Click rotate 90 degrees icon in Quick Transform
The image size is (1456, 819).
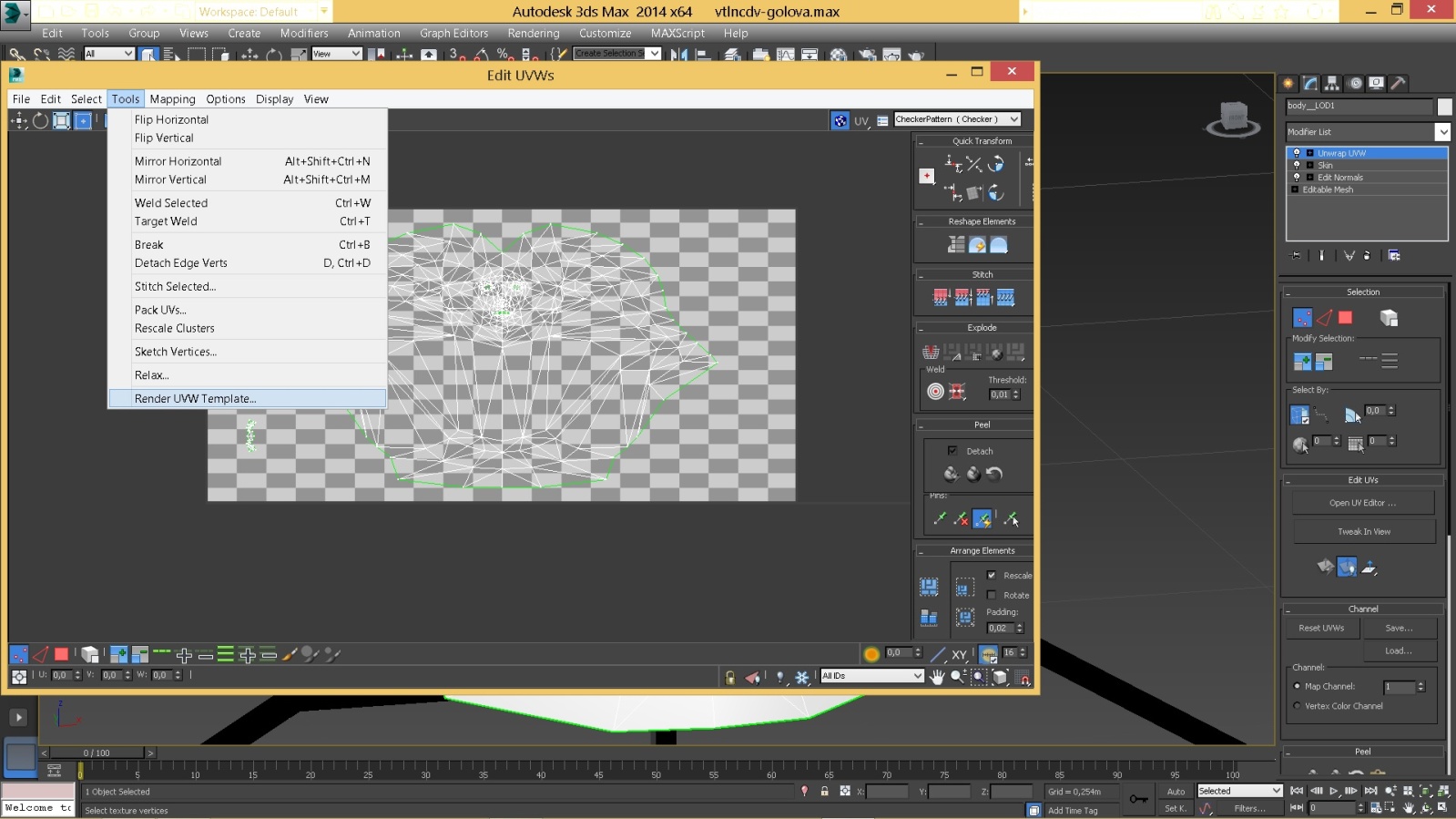pyautogui.click(x=996, y=164)
